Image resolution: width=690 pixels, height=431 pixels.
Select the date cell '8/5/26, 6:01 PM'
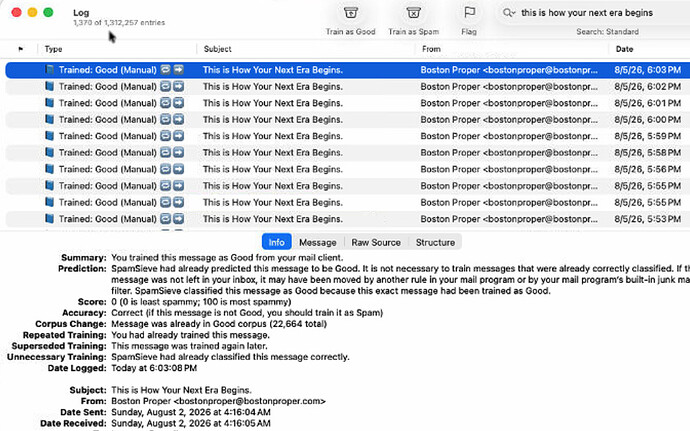pos(647,103)
